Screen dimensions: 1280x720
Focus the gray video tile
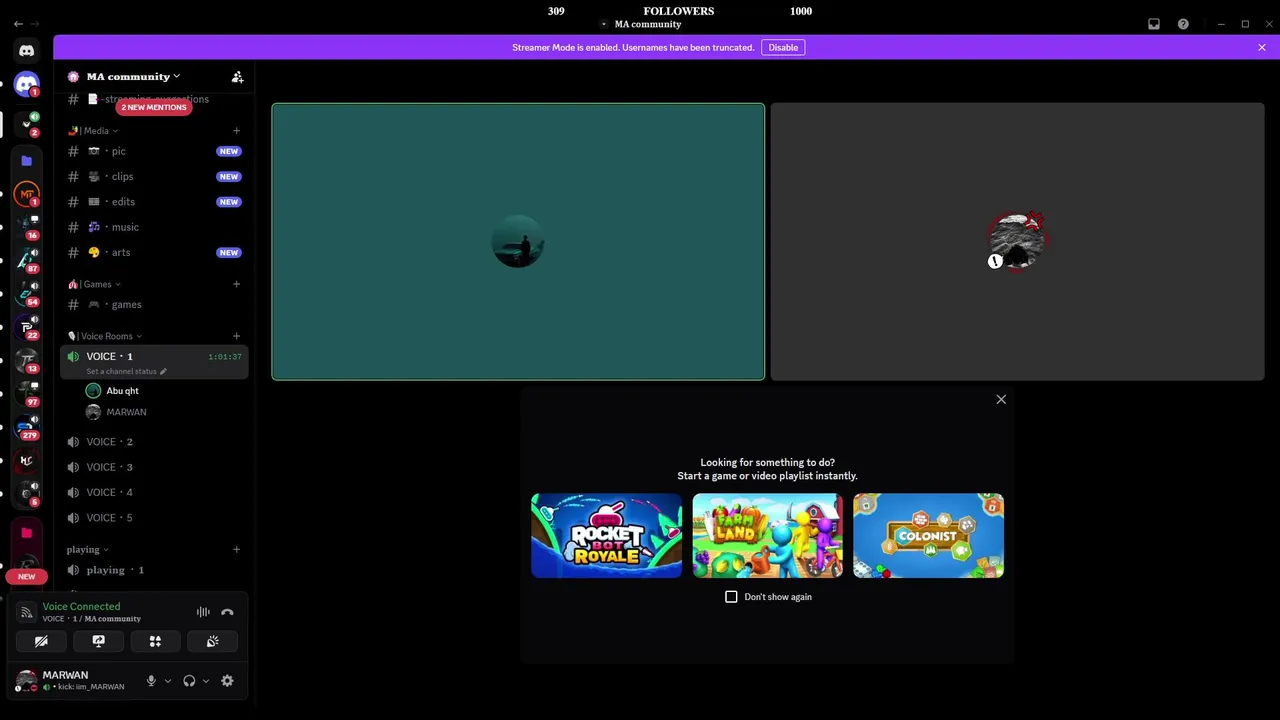[1017, 242]
